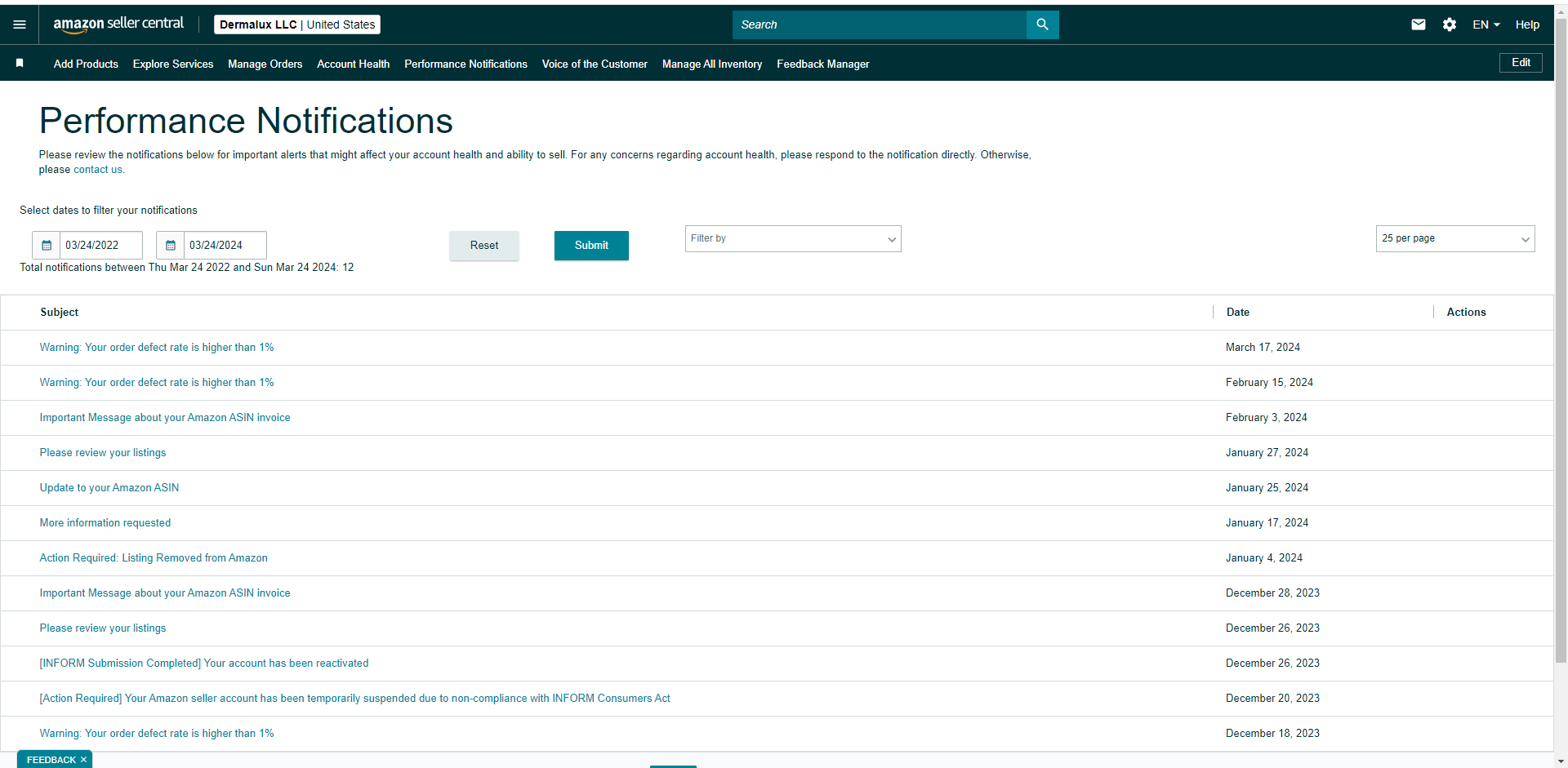
Task: Open the messages envelope icon
Action: [1419, 24]
